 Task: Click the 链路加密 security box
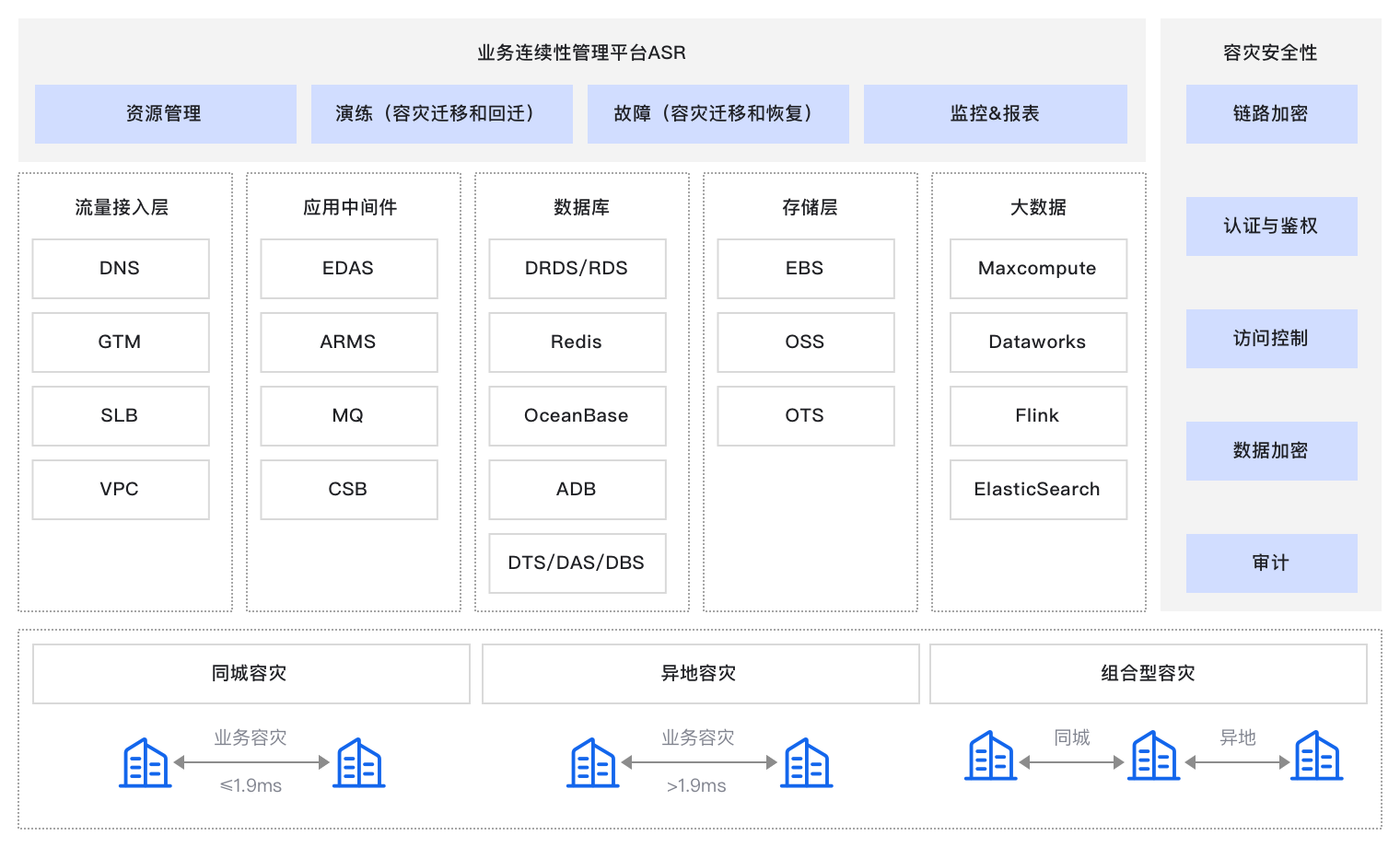tap(1272, 114)
